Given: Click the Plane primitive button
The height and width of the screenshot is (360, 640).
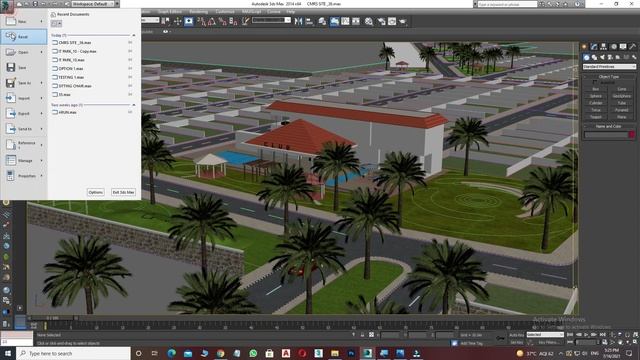Looking at the screenshot, I should pos(622,117).
